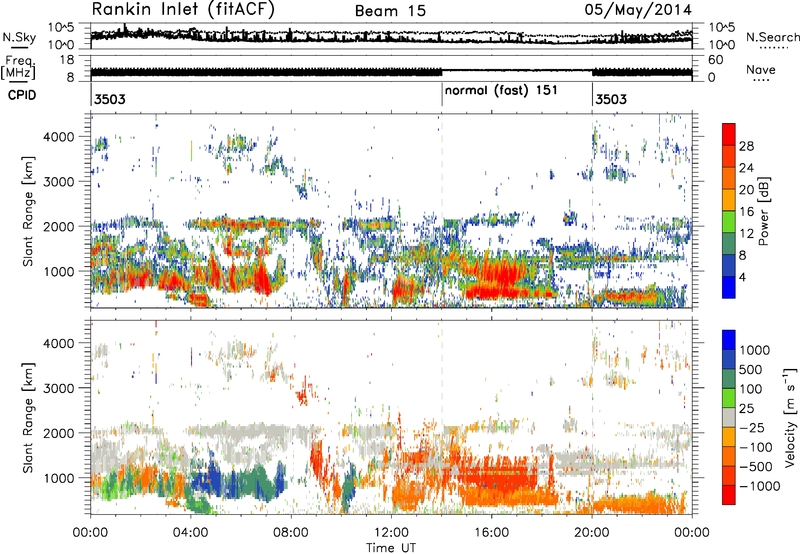Click the 'Freq. [MHz]' axis label

coord(19,67)
